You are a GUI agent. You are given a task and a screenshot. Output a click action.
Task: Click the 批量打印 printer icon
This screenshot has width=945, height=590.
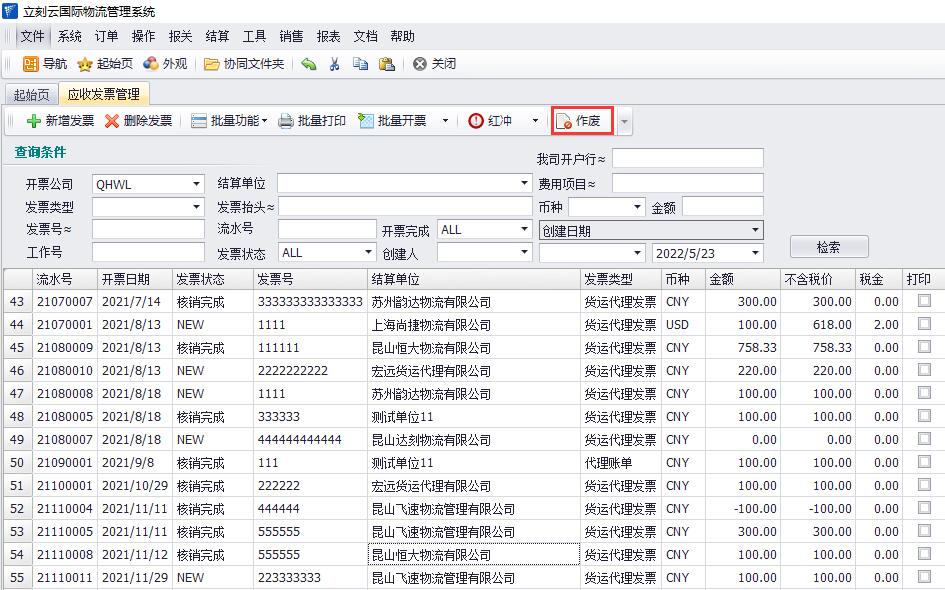286,121
